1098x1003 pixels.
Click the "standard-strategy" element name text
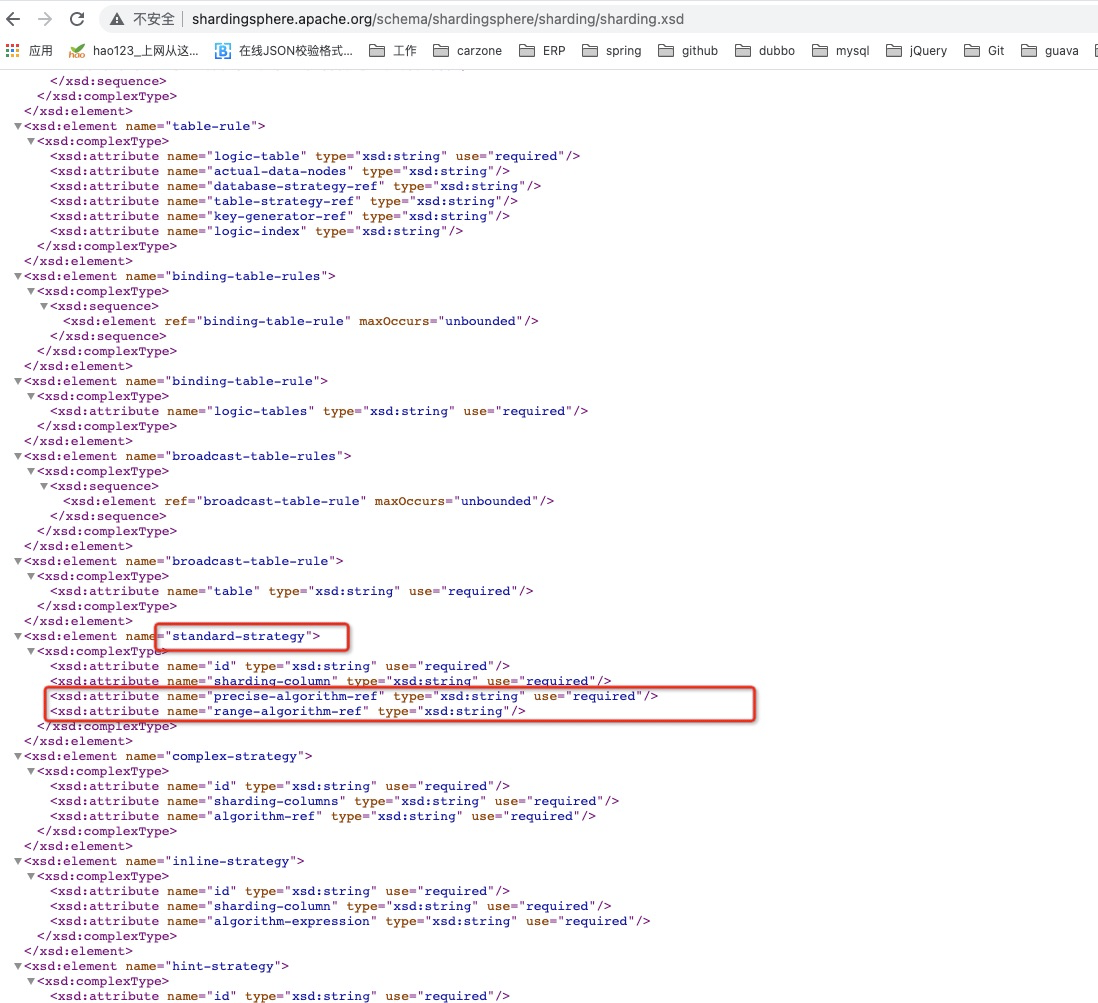point(238,636)
